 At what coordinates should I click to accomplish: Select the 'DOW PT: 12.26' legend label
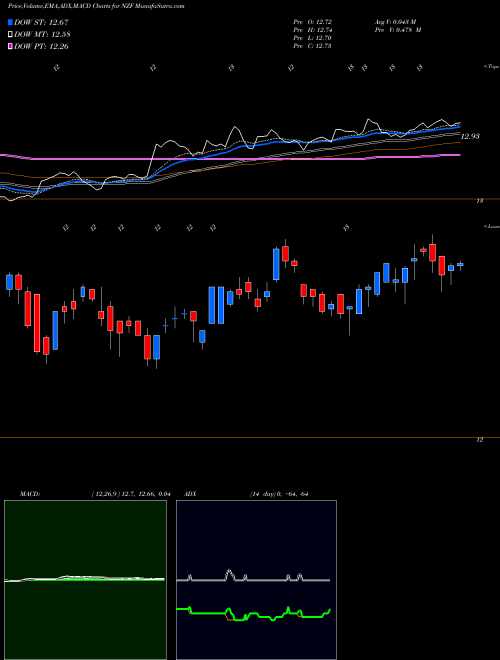41,46
